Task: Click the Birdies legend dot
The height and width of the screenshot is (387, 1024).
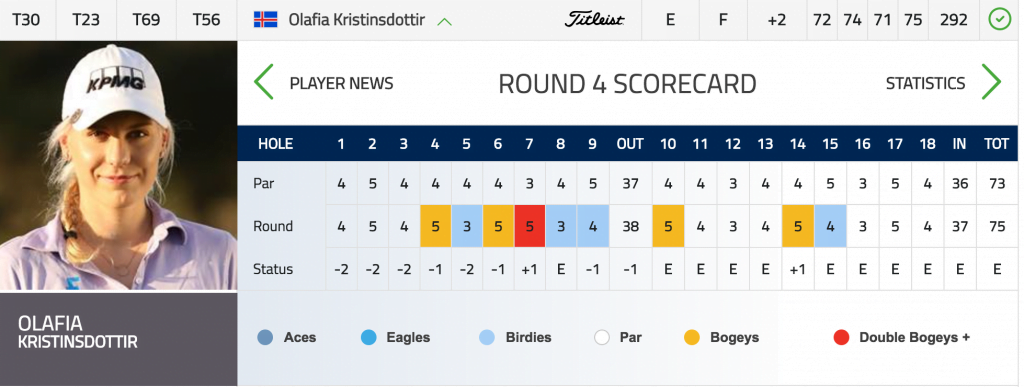Action: 487,337
